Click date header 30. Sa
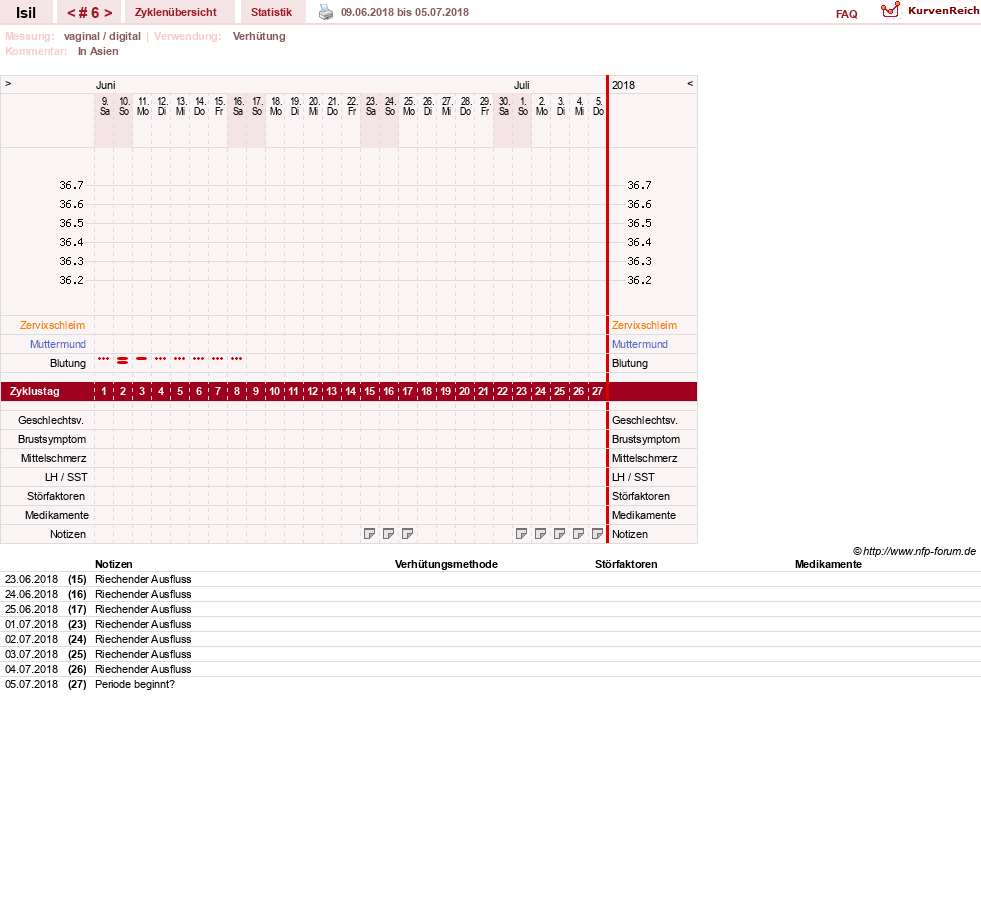 tap(504, 106)
